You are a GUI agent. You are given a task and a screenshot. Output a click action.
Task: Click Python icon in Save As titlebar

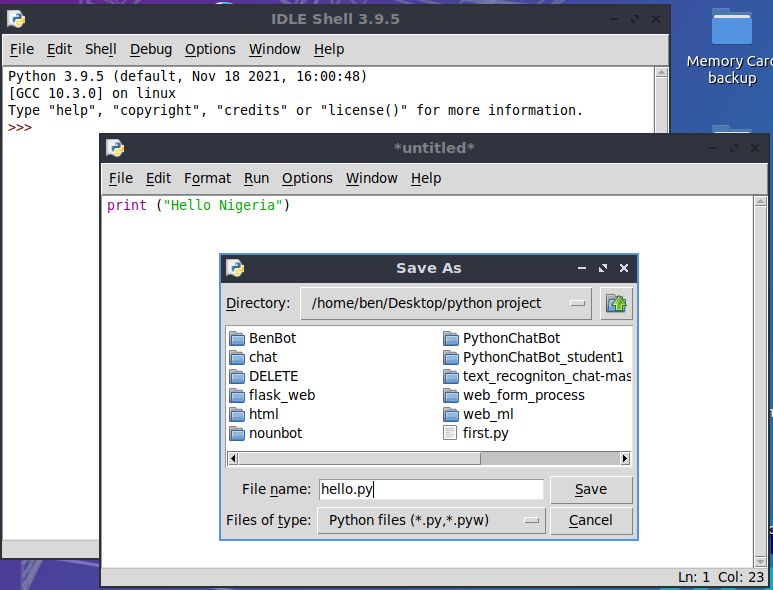235,268
